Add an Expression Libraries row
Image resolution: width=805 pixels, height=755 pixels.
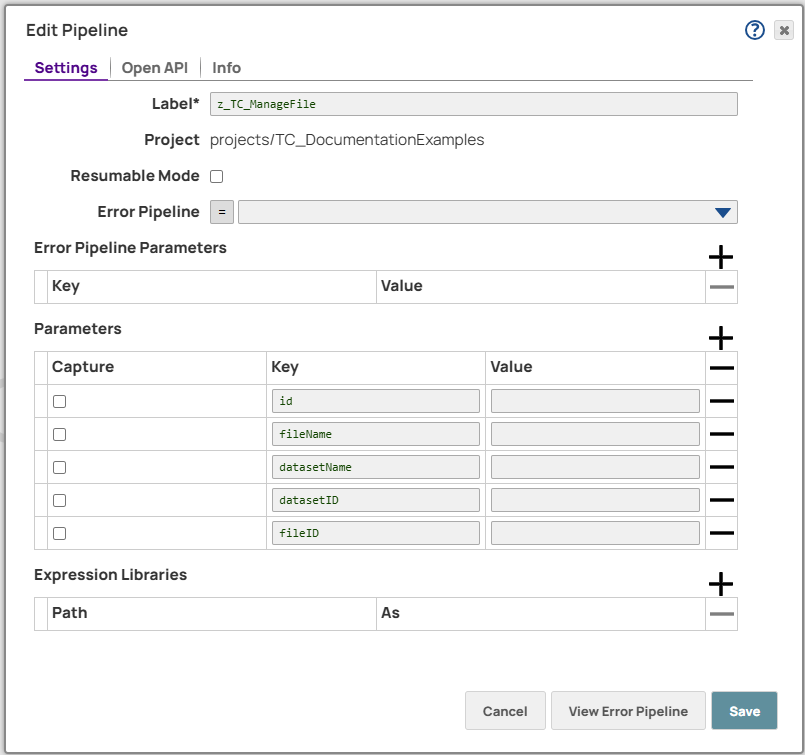[720, 584]
